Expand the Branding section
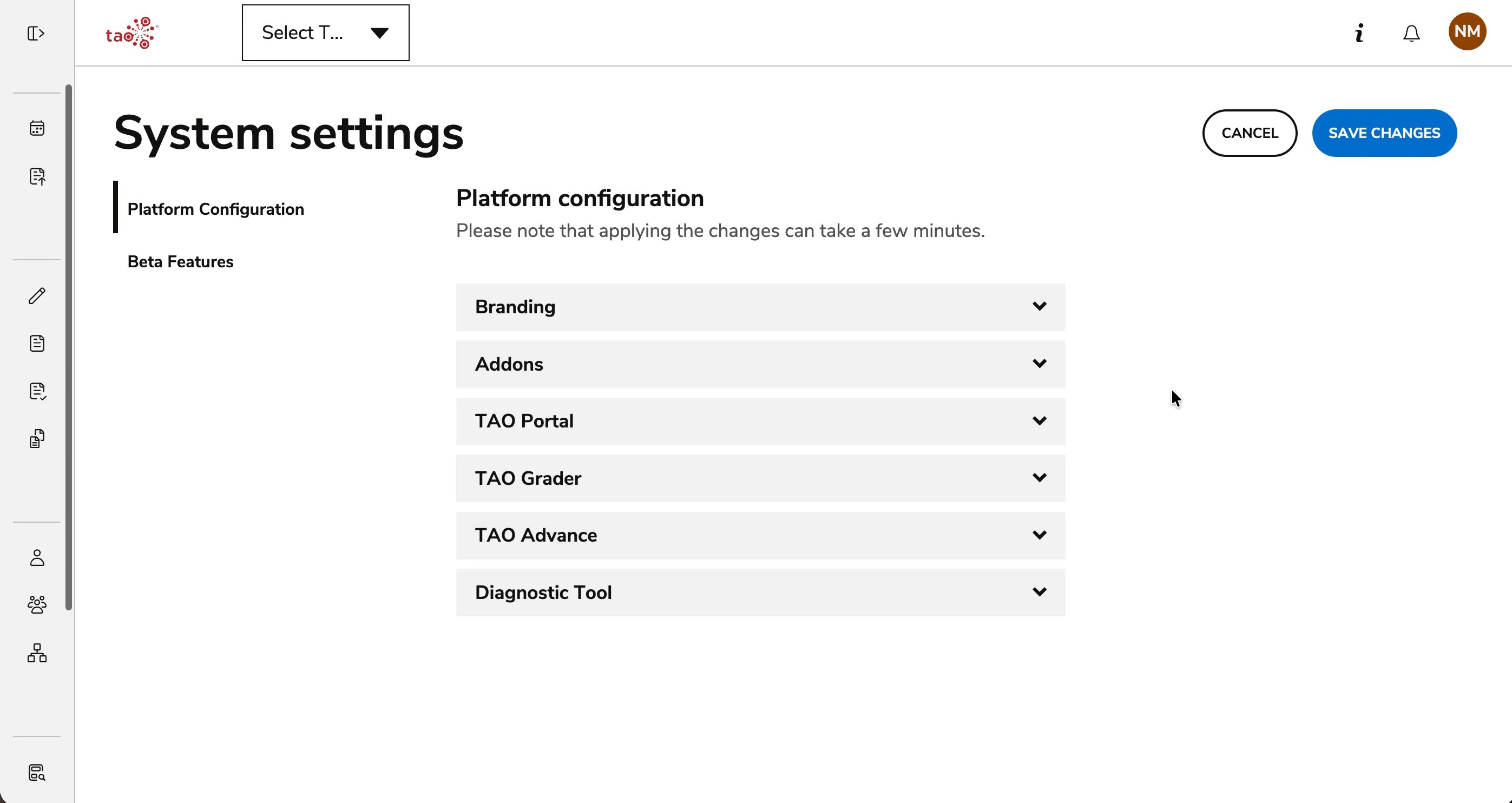Screen dimensions: 1512x803 760,307
